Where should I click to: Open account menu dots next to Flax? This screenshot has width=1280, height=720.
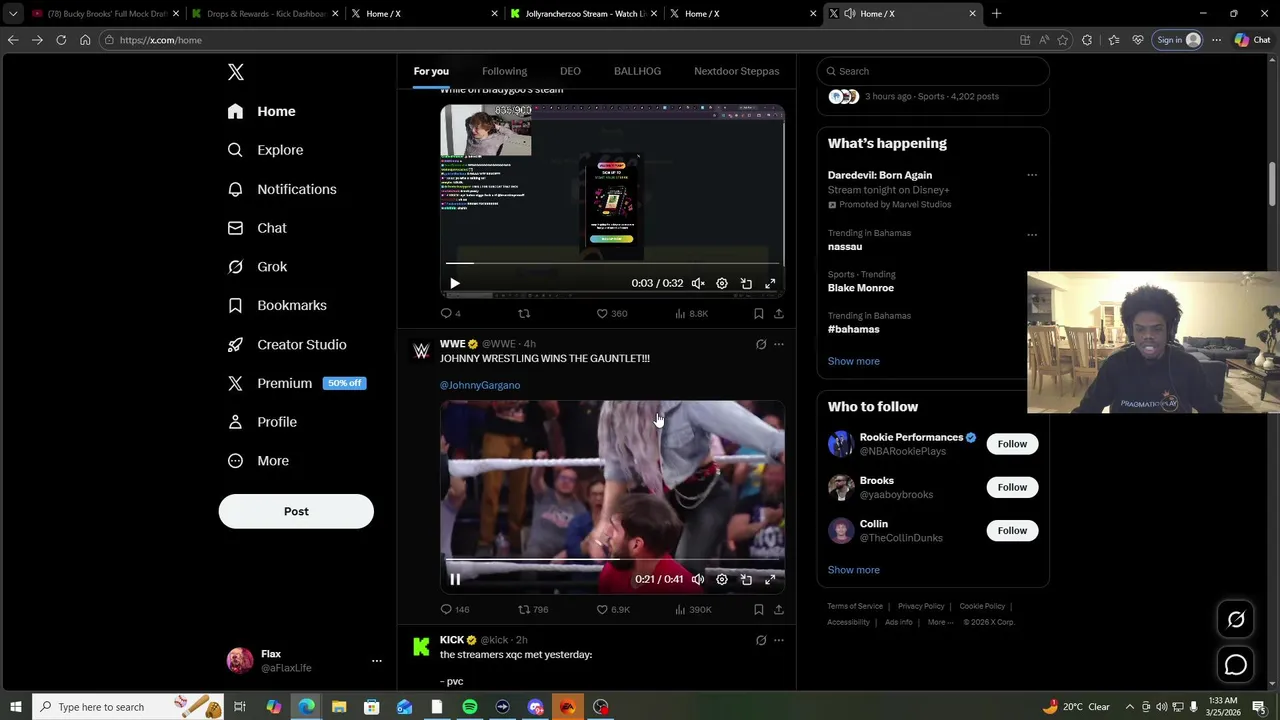[x=377, y=661]
